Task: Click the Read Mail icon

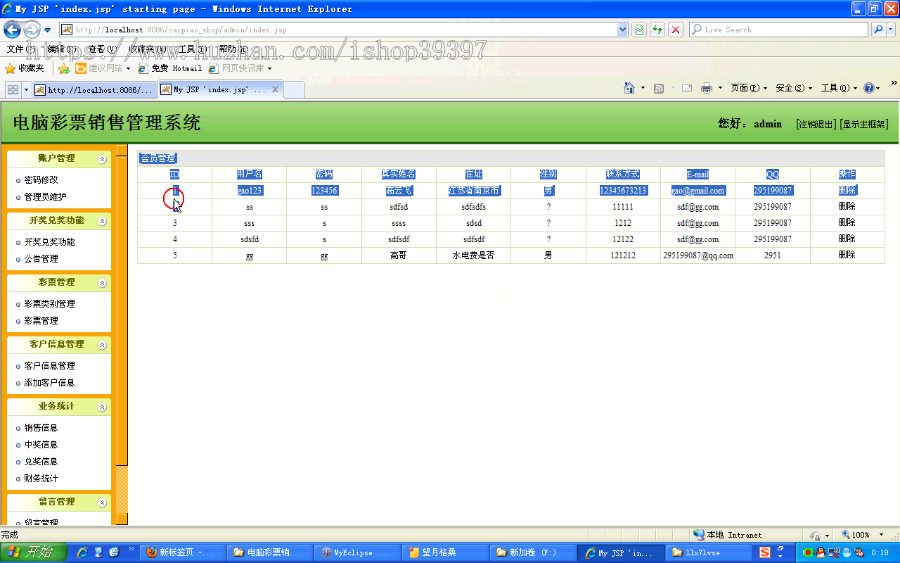Action: pos(686,88)
